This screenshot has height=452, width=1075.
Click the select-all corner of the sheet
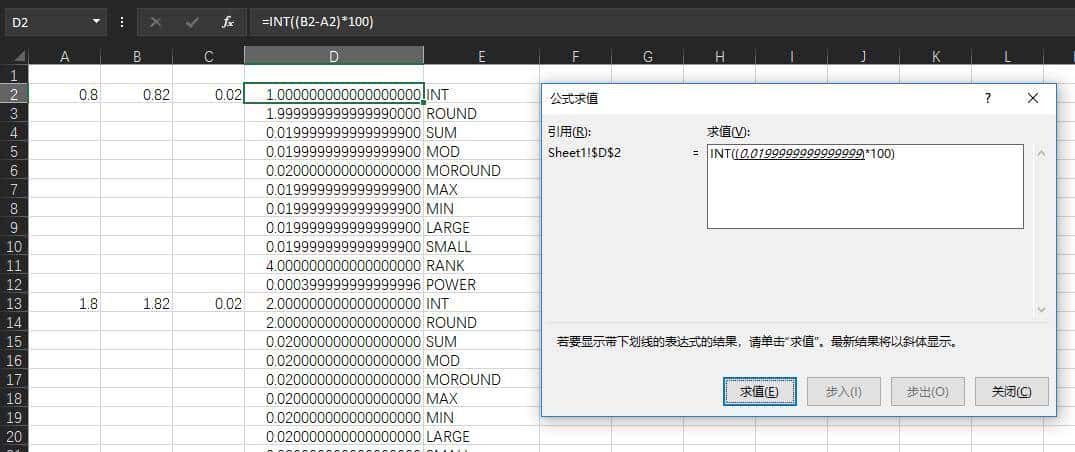pos(14,57)
